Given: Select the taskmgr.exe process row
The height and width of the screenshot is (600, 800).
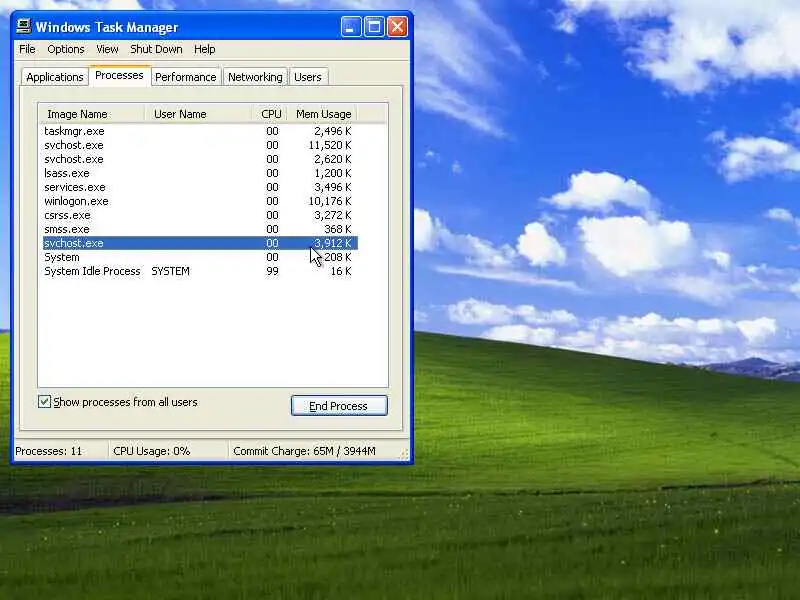Looking at the screenshot, I should [200, 131].
